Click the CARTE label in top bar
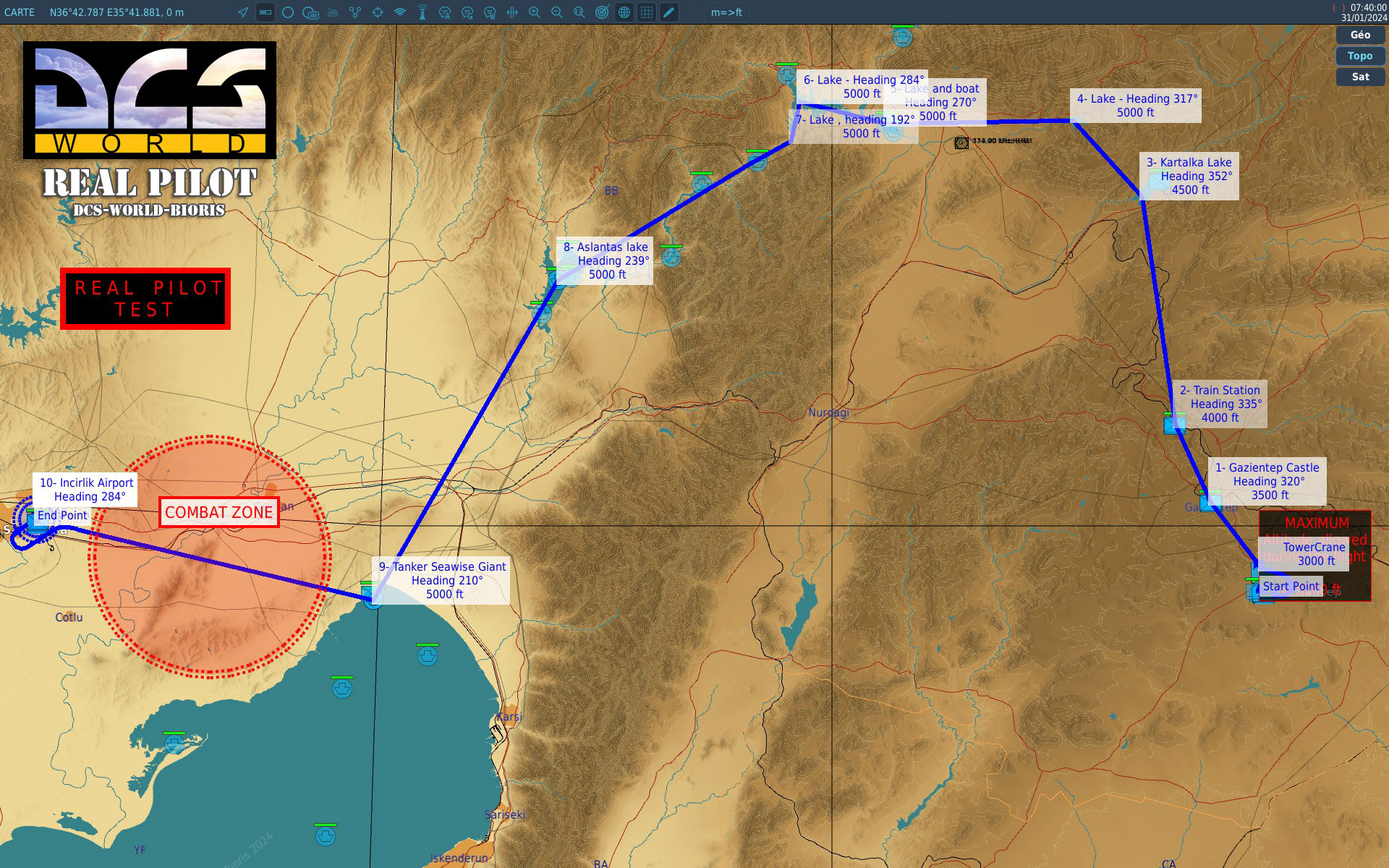Viewport: 1389px width, 868px height. (x=20, y=12)
